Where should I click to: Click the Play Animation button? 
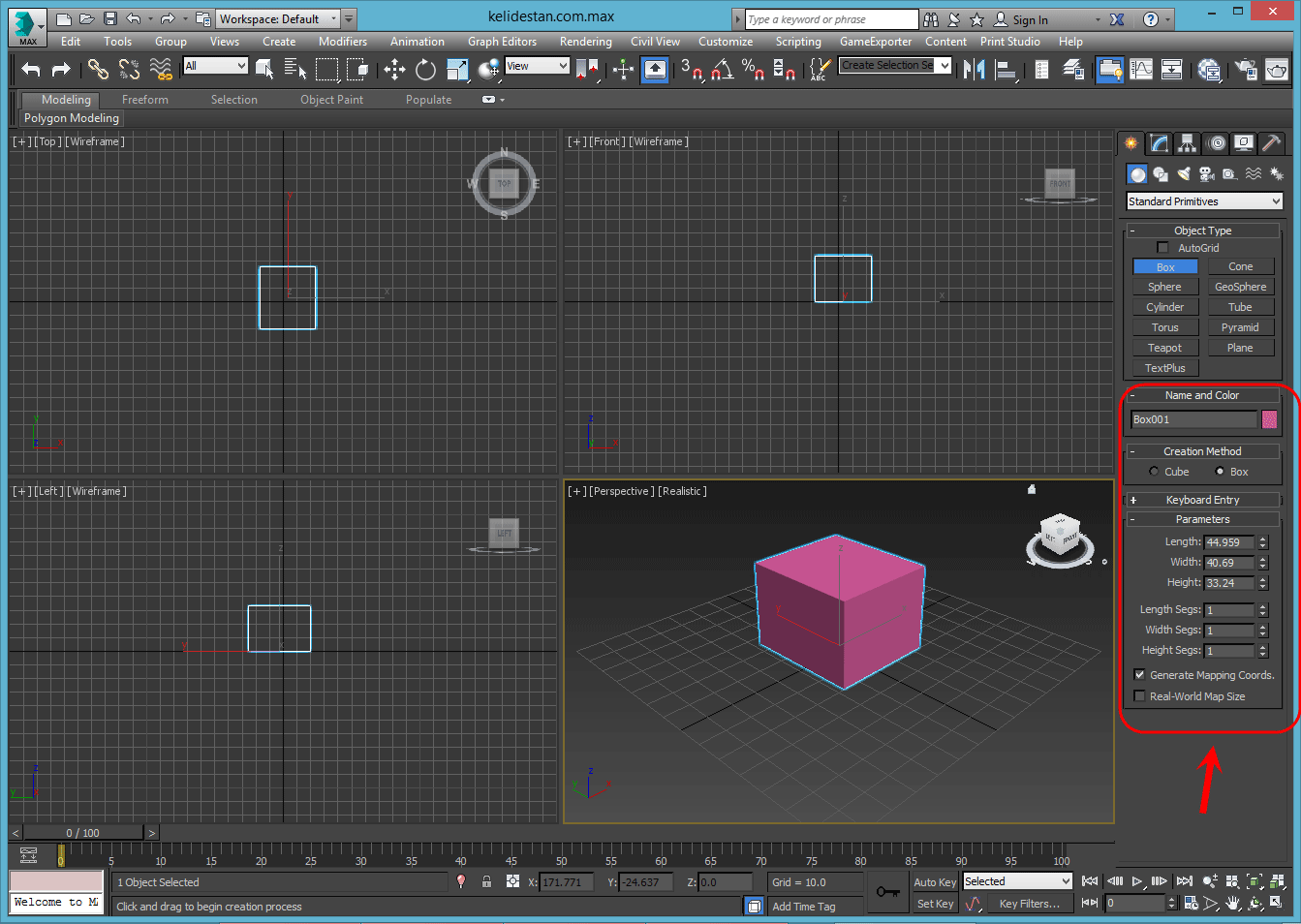tap(1137, 881)
